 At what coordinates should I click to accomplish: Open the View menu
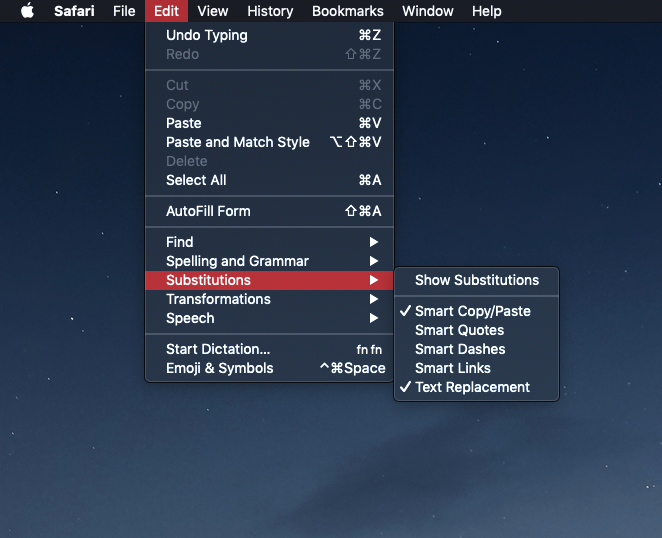pos(213,11)
